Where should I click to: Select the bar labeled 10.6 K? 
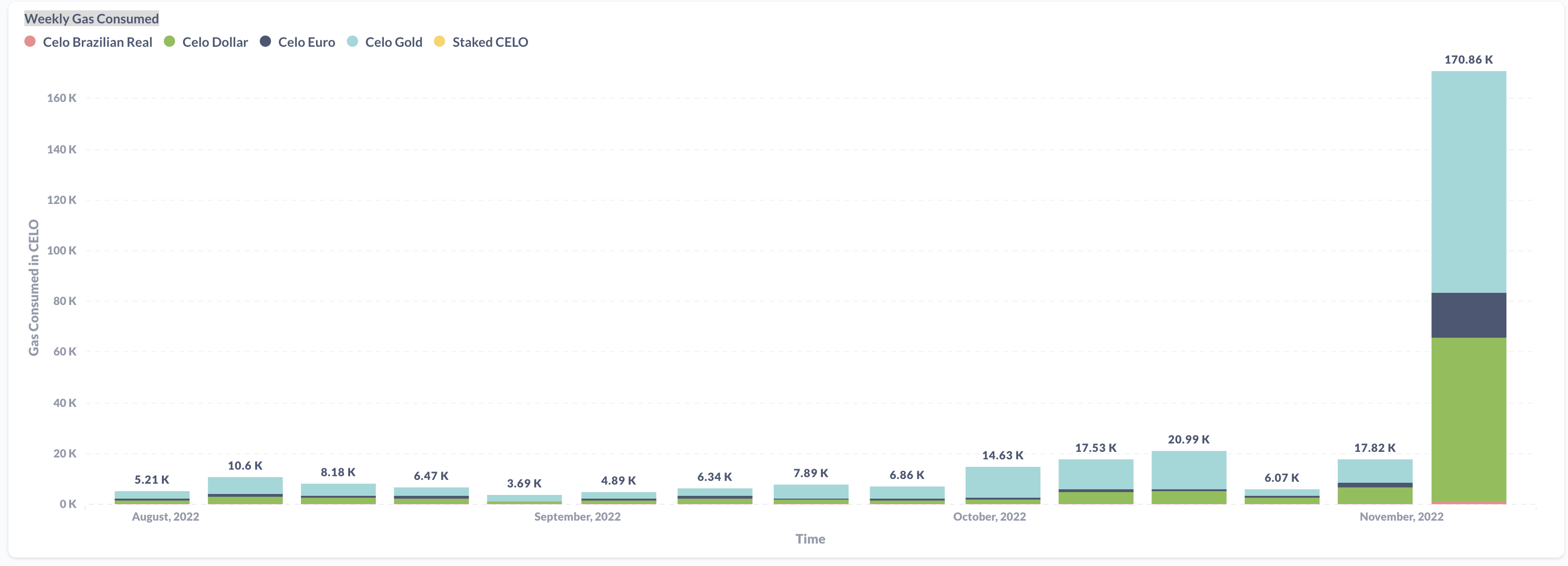click(x=245, y=491)
